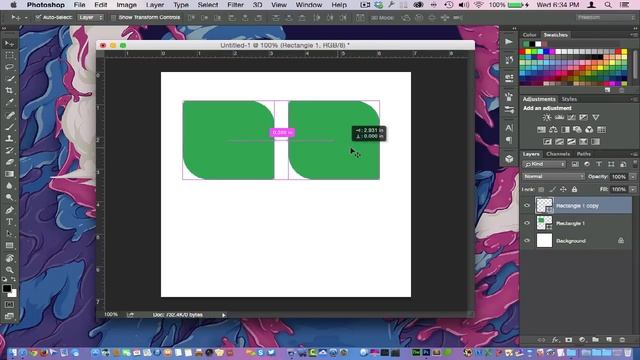
Task: Open the Filter menu
Action: click(236, 5)
